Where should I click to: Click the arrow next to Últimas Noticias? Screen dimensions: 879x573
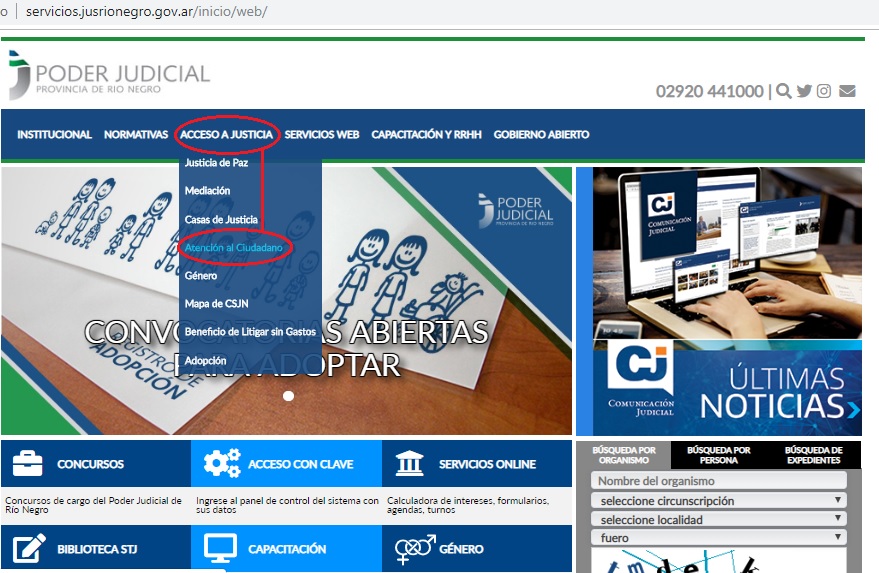(x=853, y=409)
